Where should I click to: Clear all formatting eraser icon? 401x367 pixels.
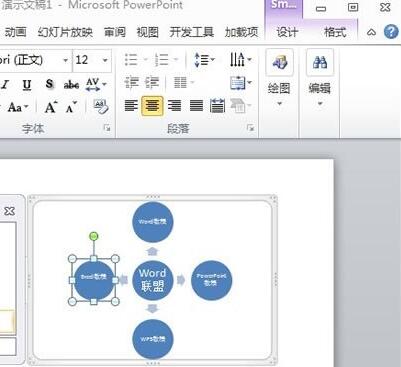click(101, 107)
